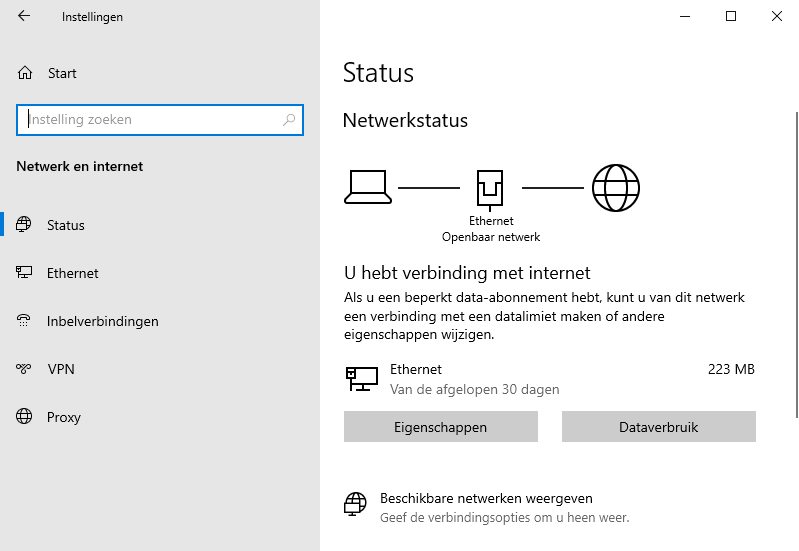The image size is (799, 551).
Task: Click the Ethernet monitor icon in sidebar
Action: click(x=25, y=273)
